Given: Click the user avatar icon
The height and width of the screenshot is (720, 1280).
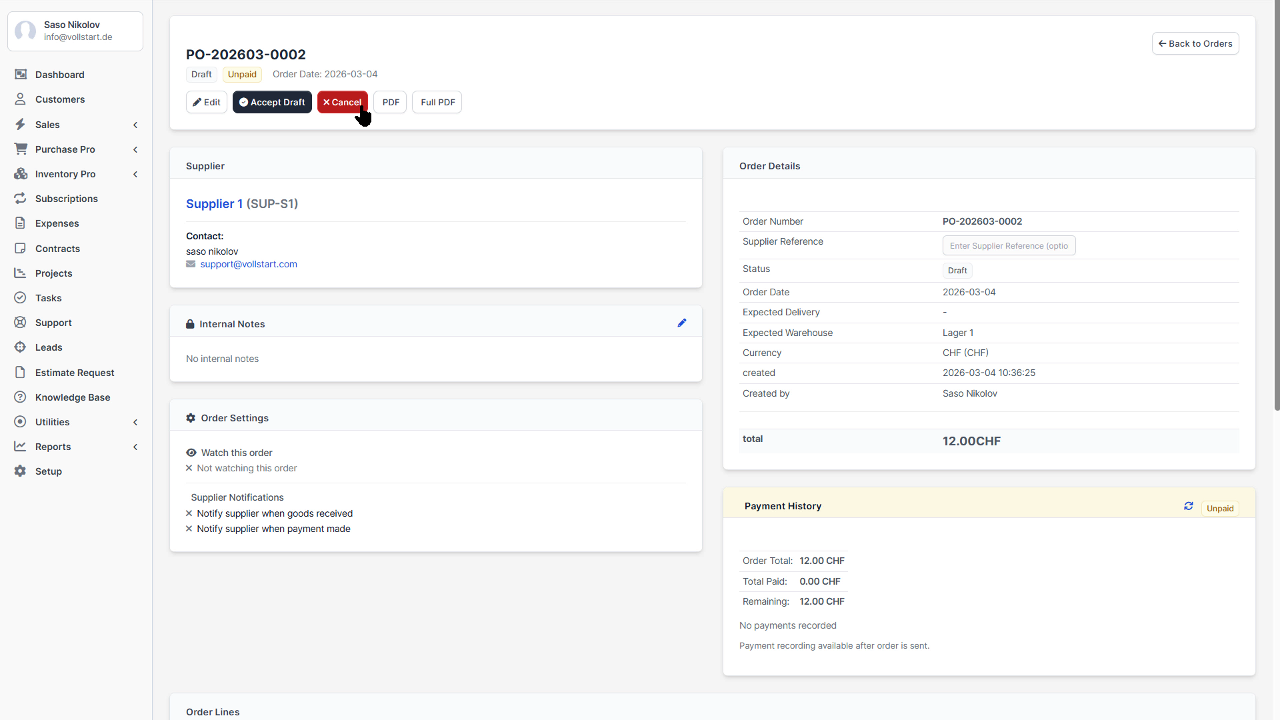Looking at the screenshot, I should pyautogui.click(x=25, y=31).
